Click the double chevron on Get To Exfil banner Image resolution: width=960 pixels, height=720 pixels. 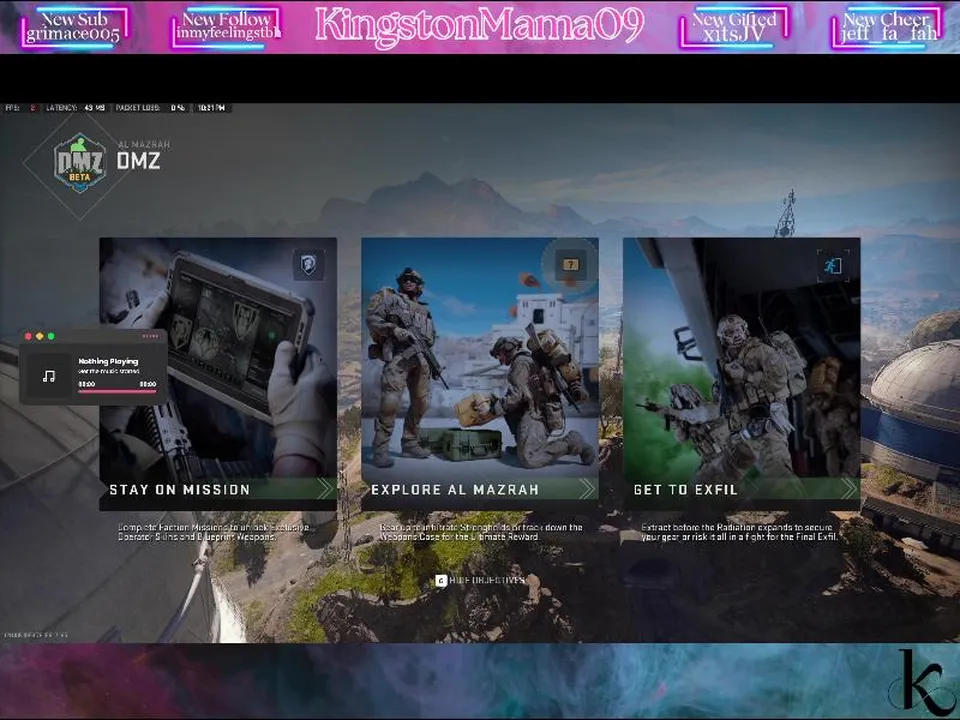[x=849, y=489]
